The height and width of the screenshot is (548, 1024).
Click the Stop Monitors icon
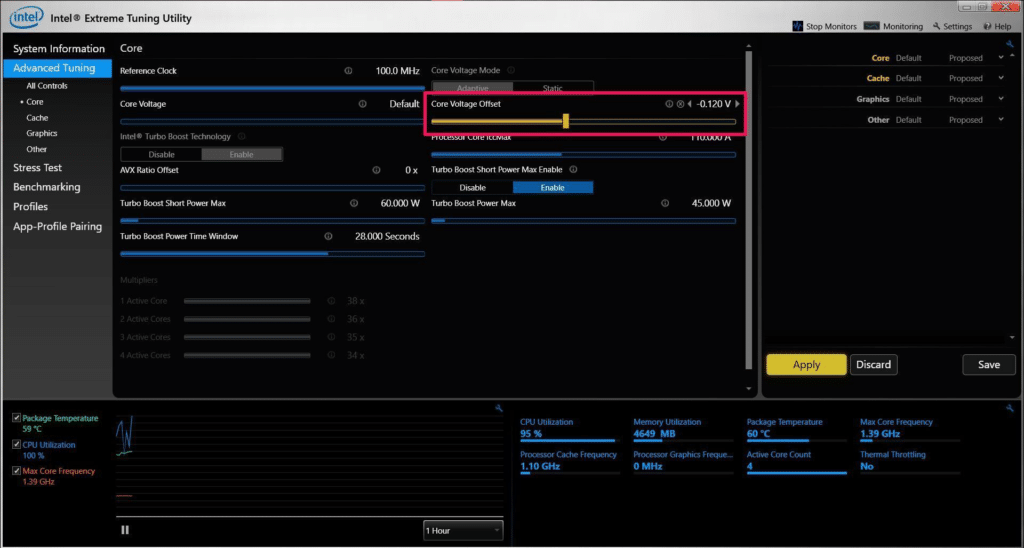[x=797, y=26]
